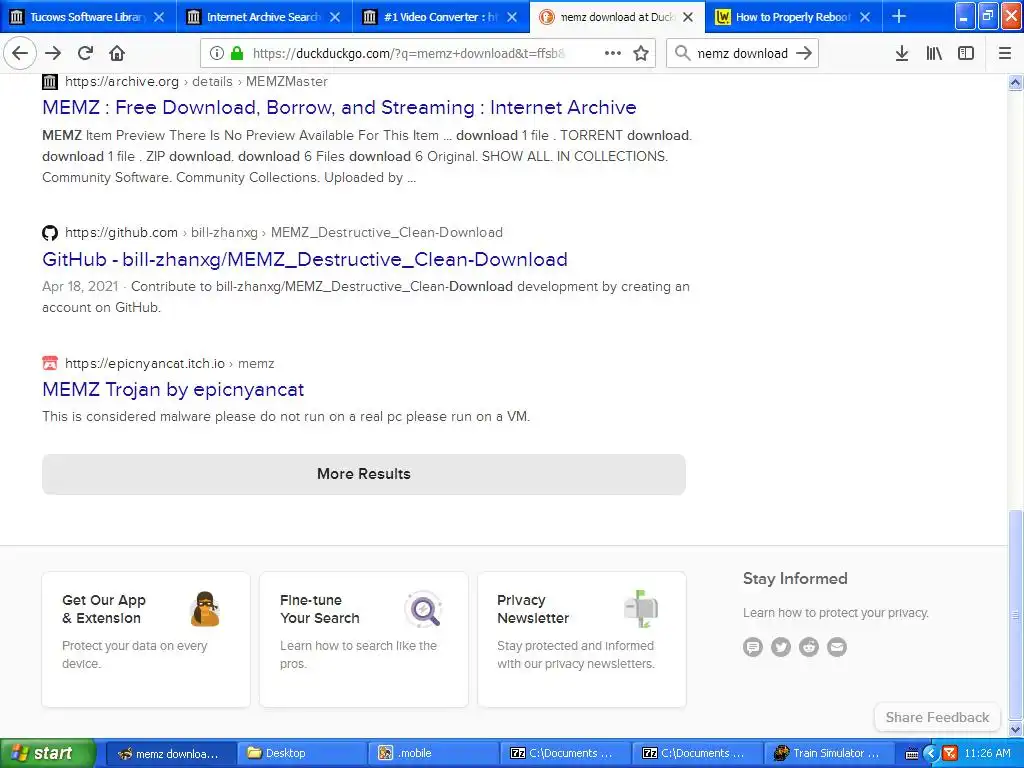Click the red shield tray icon

950,754
